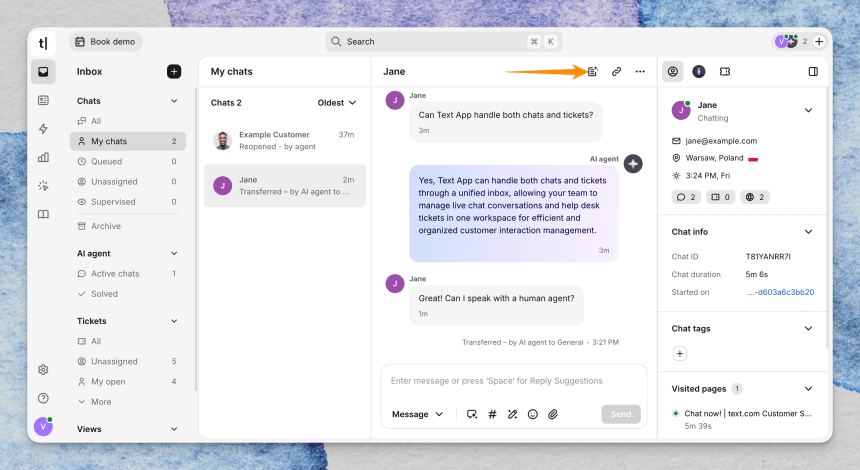The image size is (860, 470).
Task: Open the Oldest sort dropdown
Action: pyautogui.click(x=337, y=103)
